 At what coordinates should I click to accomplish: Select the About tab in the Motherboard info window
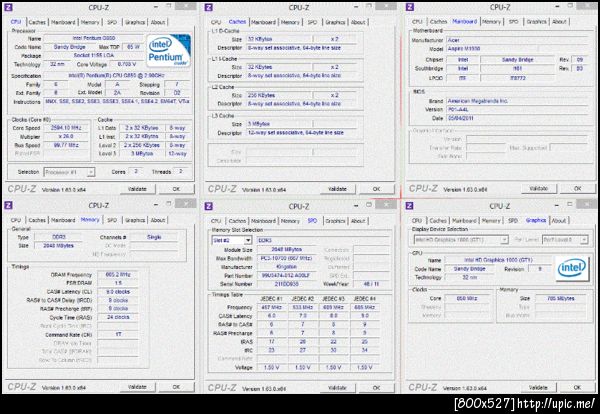tap(559, 22)
